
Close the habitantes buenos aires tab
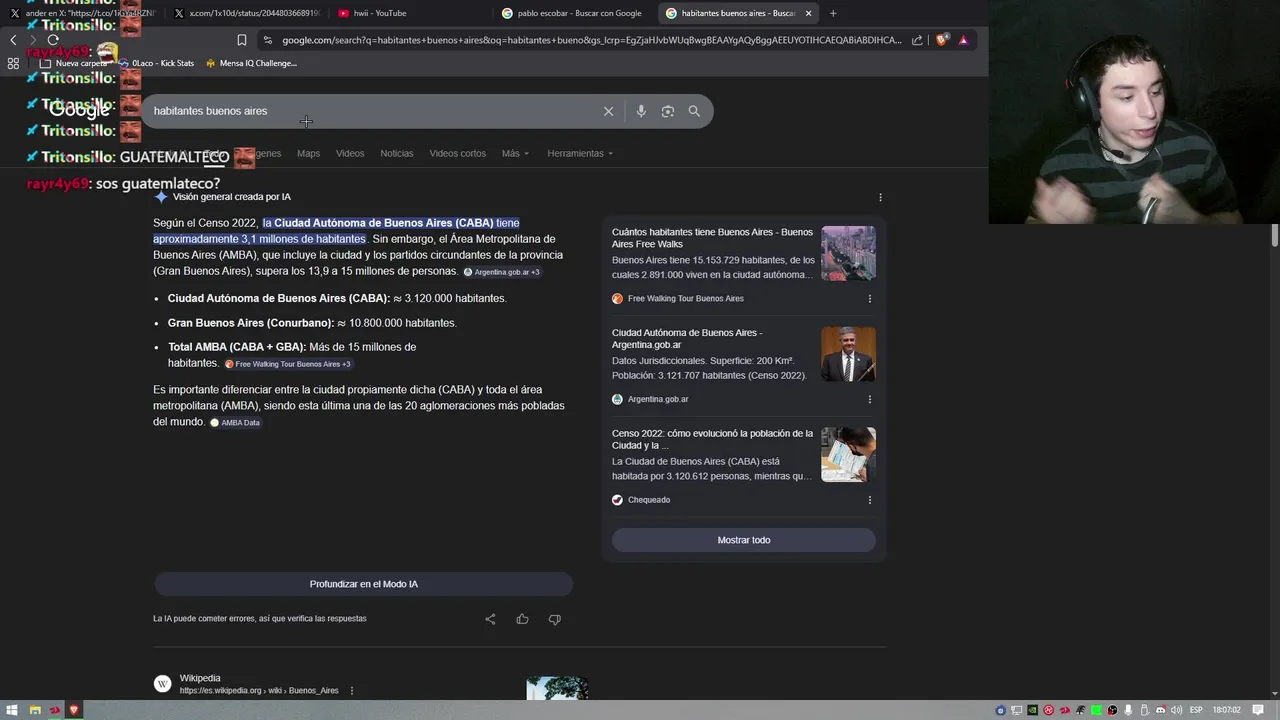point(808,13)
